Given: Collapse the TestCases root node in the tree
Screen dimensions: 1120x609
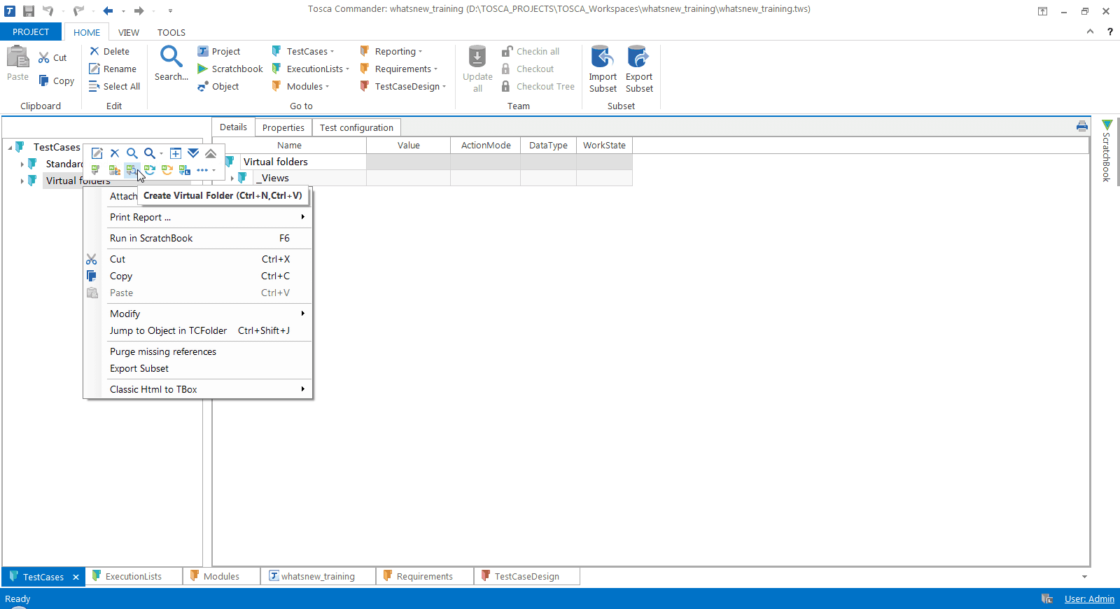Looking at the screenshot, I should click(x=10, y=147).
